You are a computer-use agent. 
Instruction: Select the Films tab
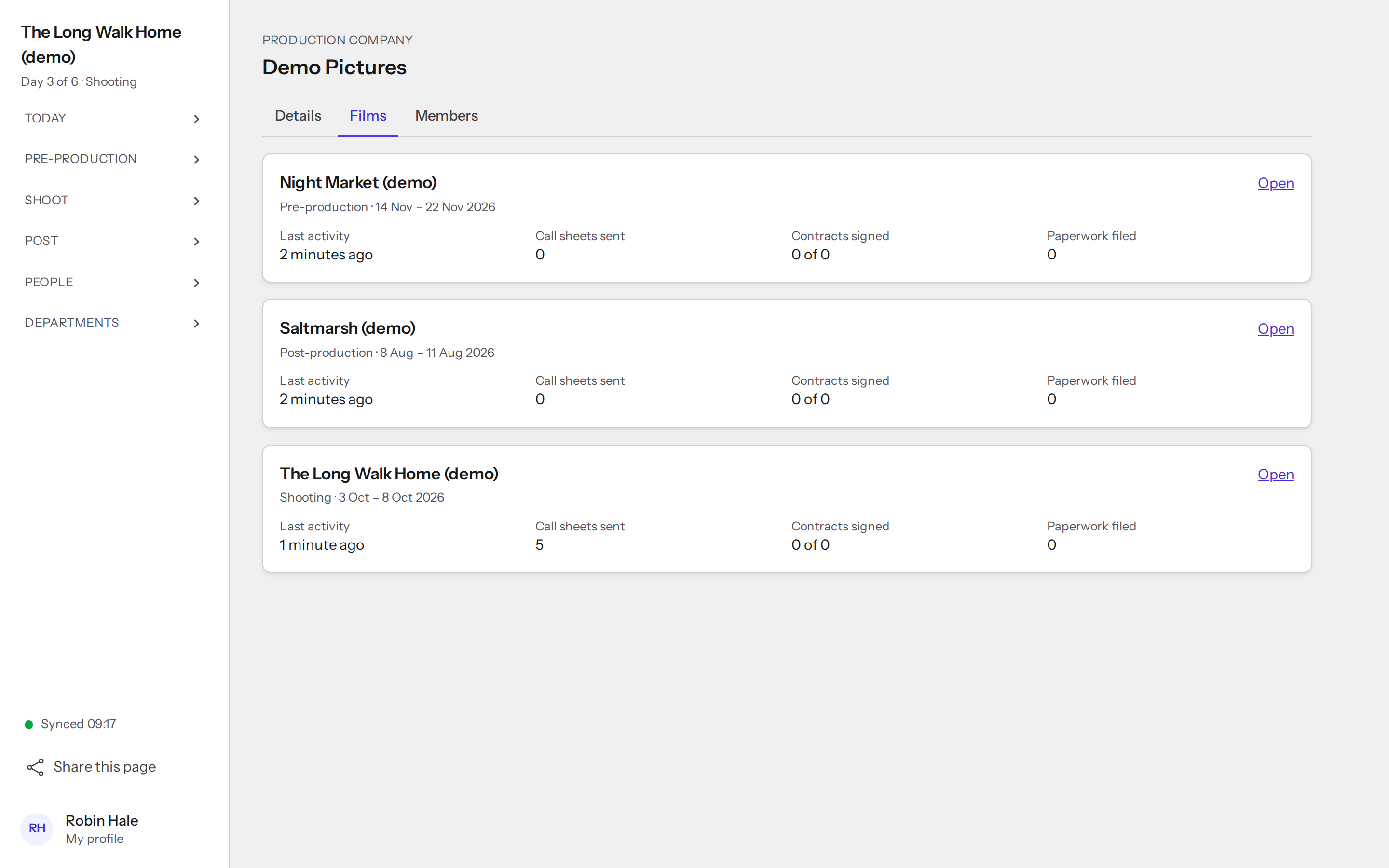(x=368, y=116)
